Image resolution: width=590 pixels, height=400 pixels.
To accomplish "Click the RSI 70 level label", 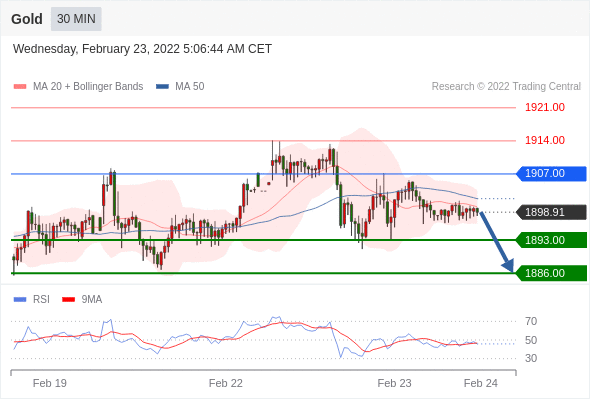I will pos(531,321).
